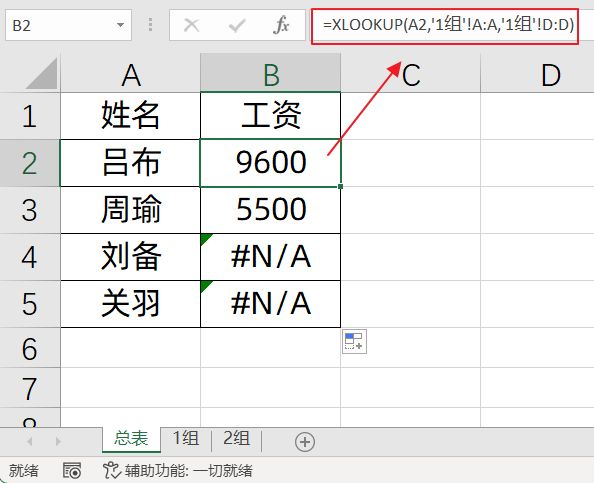Click the #N/A cell in 关羽 row
Viewport: 594px width, 483px height.
(x=270, y=304)
